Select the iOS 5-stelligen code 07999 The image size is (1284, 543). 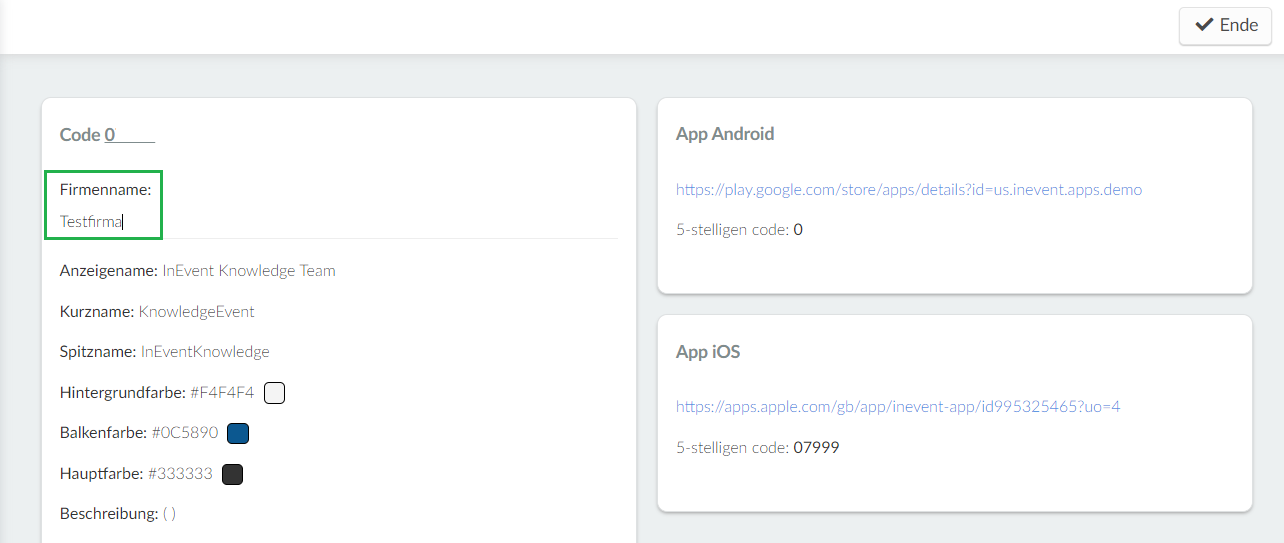(x=816, y=448)
